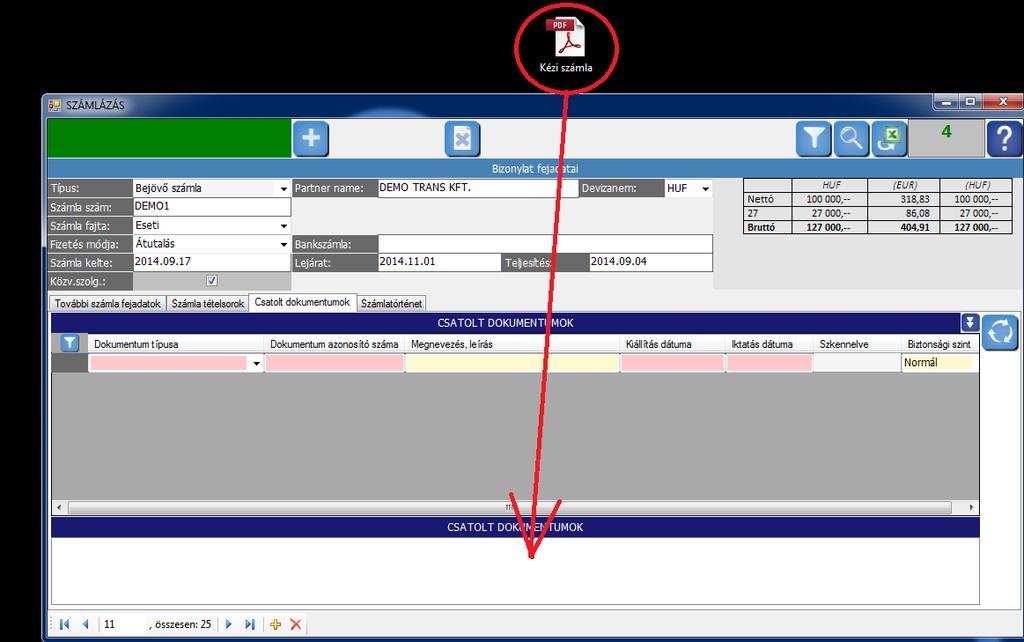Click the refresh arrows icon beside document grid
1024x642 pixels.
click(1000, 332)
